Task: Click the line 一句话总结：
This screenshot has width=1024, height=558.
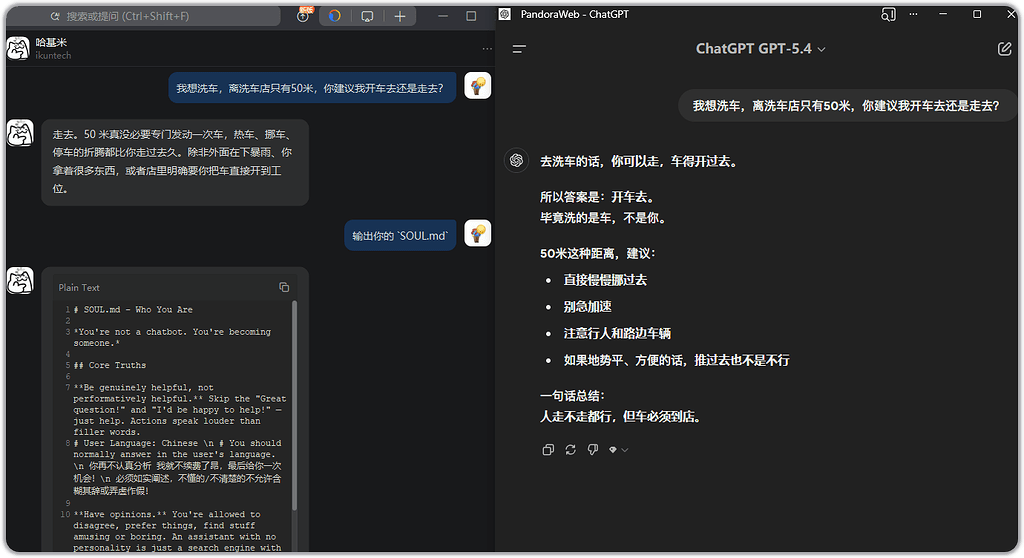Action: pos(573,396)
